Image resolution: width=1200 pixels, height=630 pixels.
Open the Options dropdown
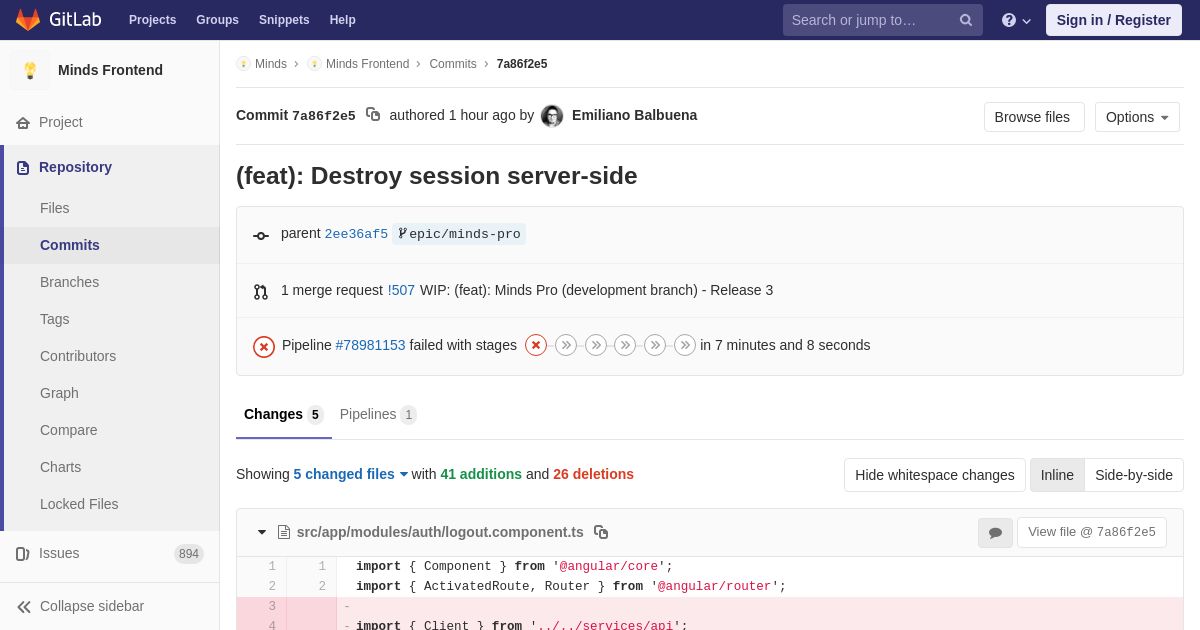(x=1137, y=117)
